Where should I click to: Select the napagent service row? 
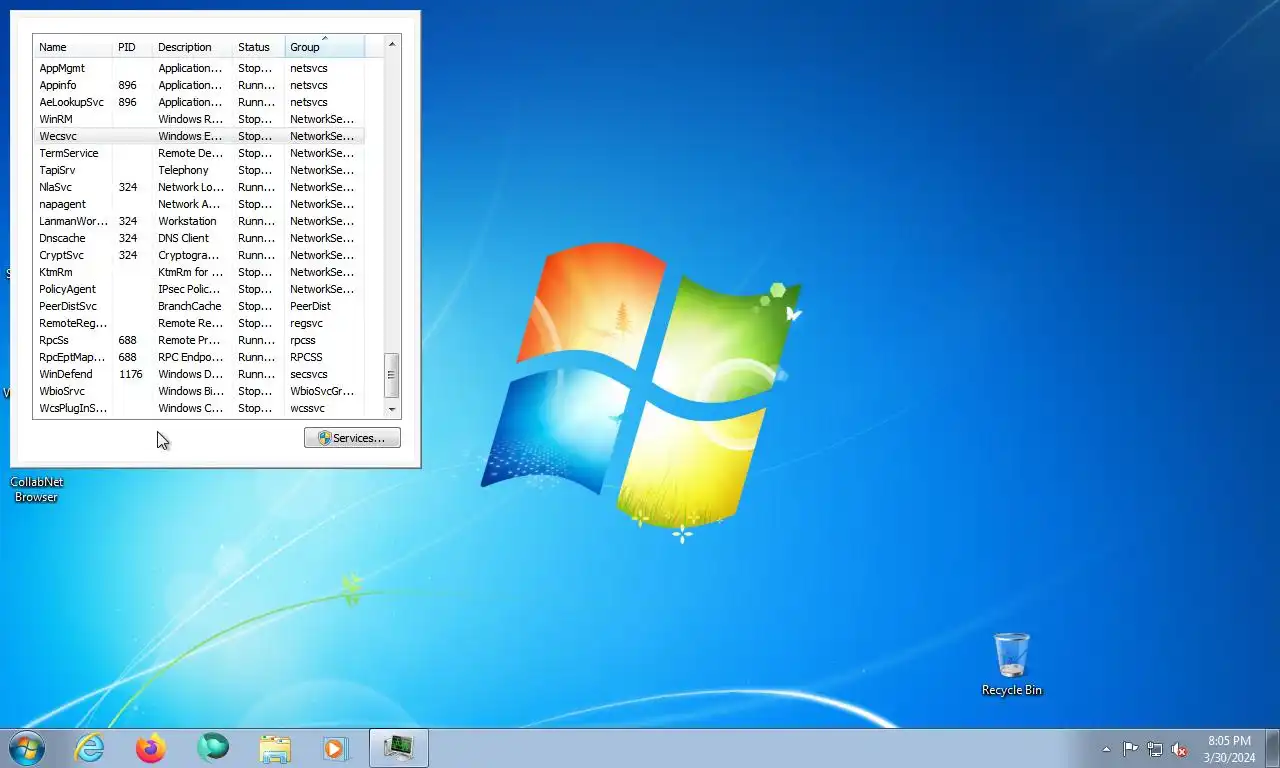tap(199, 204)
